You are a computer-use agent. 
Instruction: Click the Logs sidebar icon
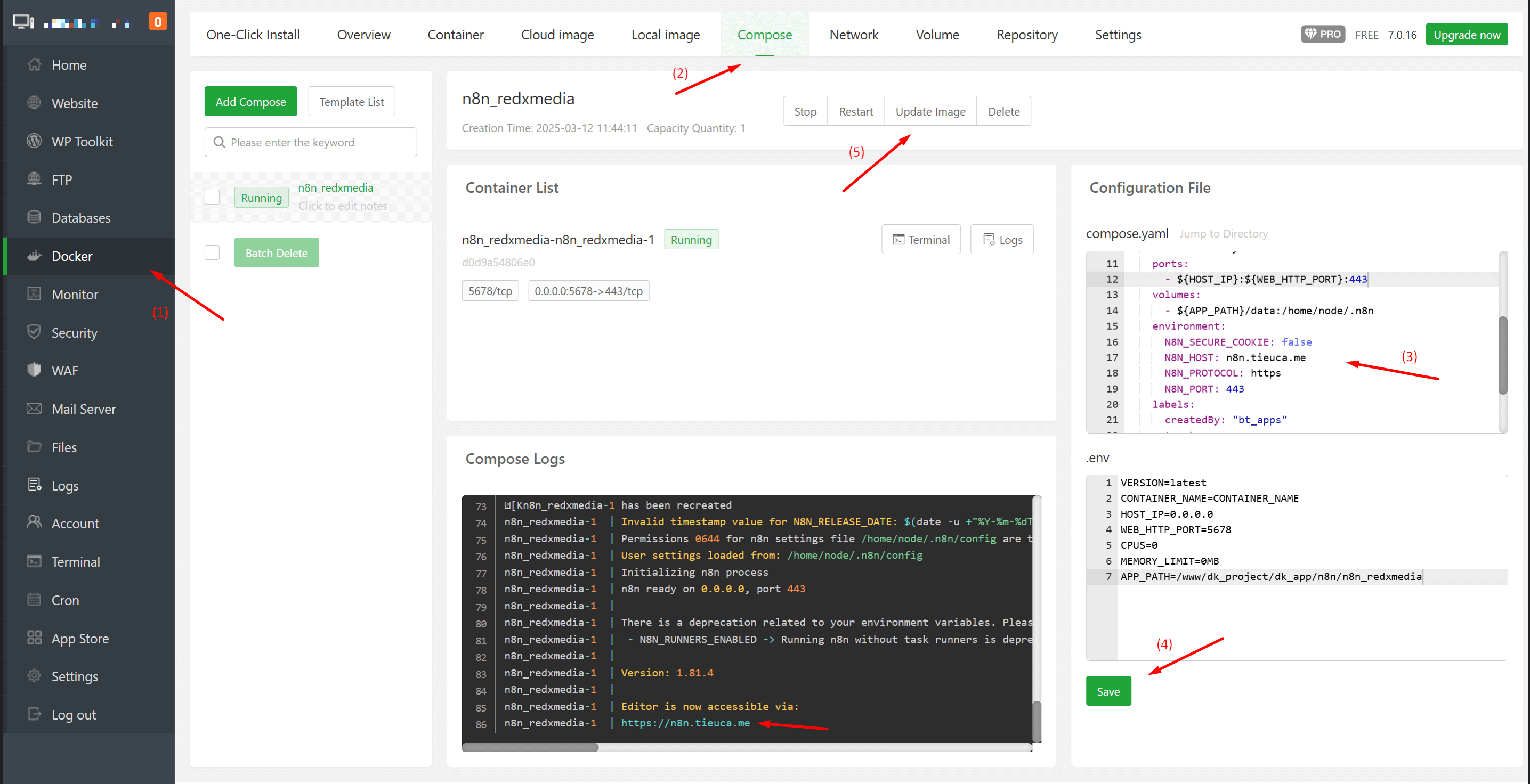(x=35, y=485)
